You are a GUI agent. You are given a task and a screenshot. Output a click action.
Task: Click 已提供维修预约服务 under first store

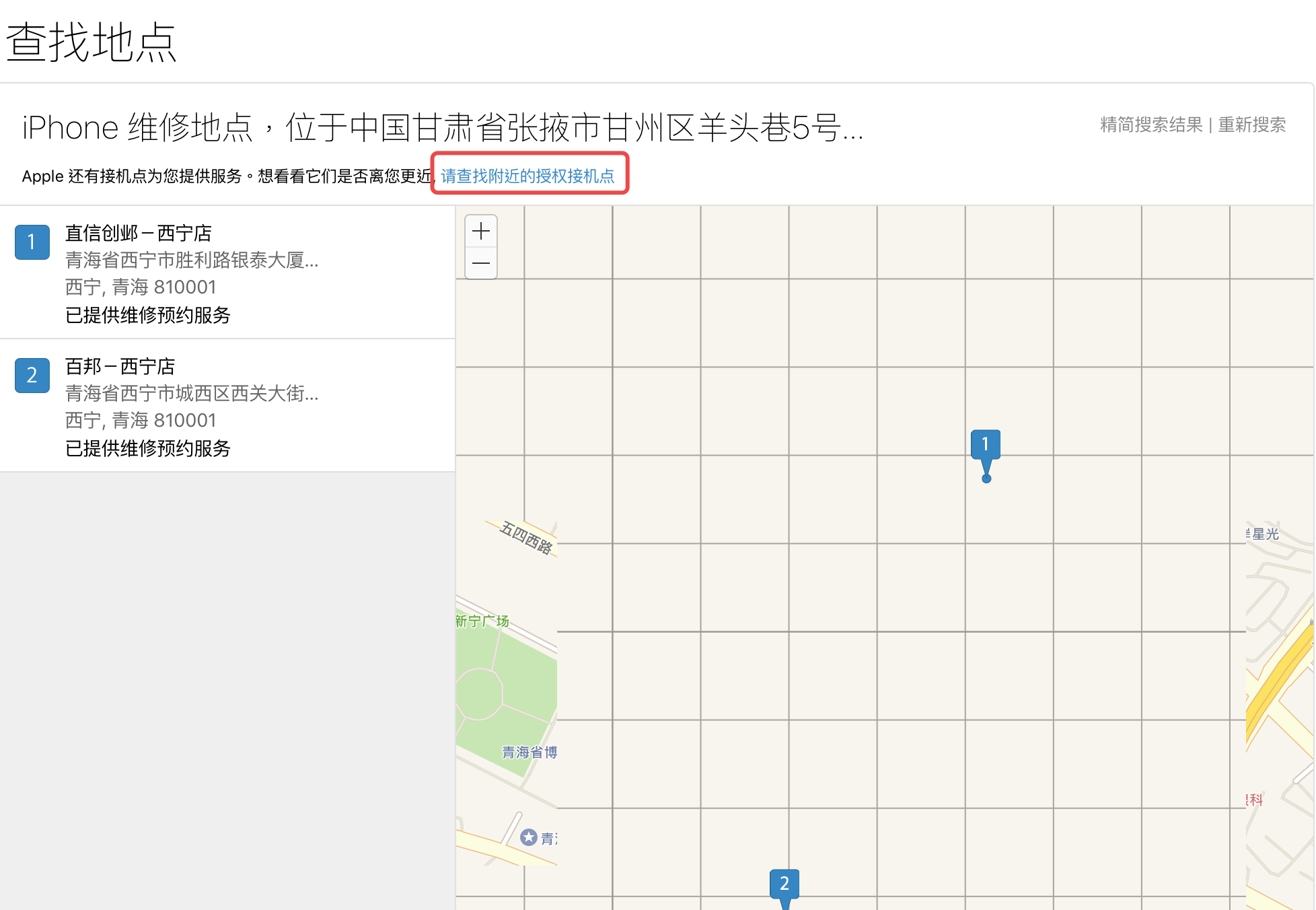tap(148, 315)
